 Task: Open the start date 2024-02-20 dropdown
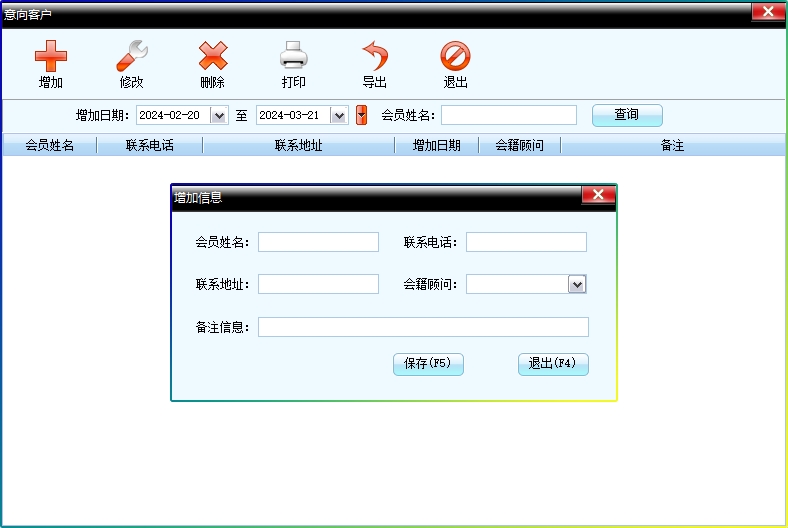[x=219, y=116]
